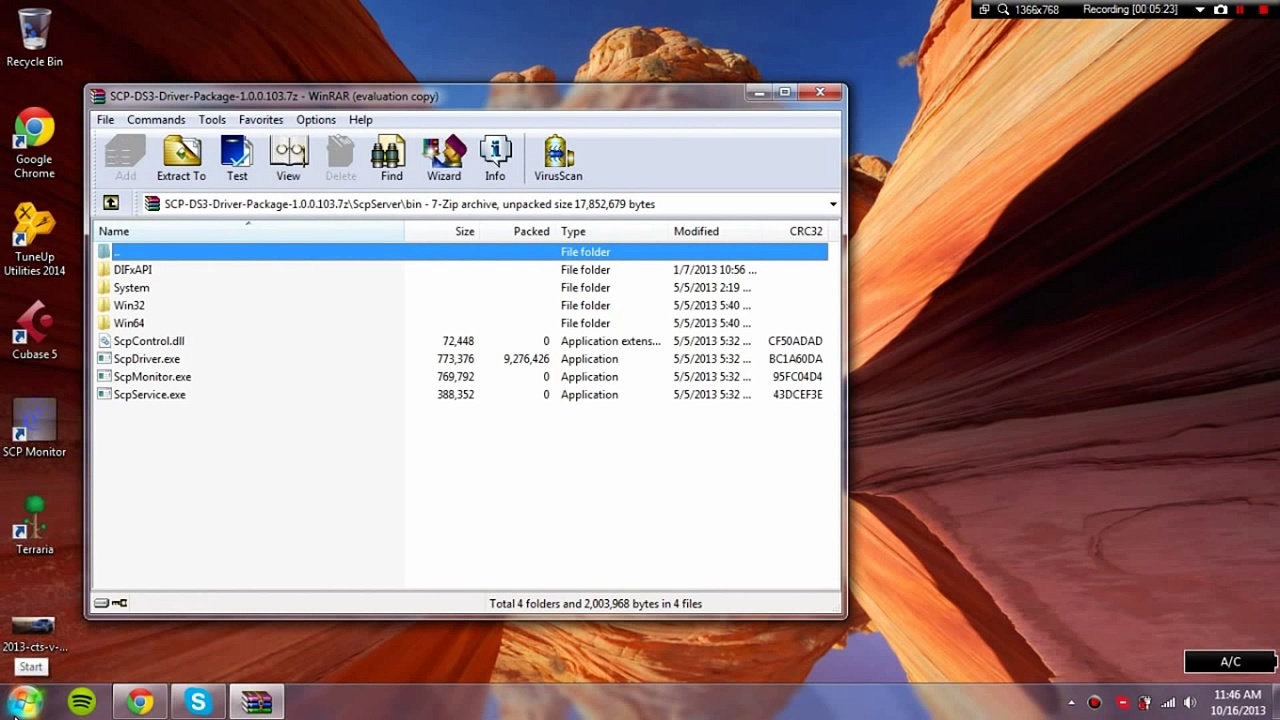Sort by the Type column header
The image size is (1280, 720).
(x=611, y=231)
